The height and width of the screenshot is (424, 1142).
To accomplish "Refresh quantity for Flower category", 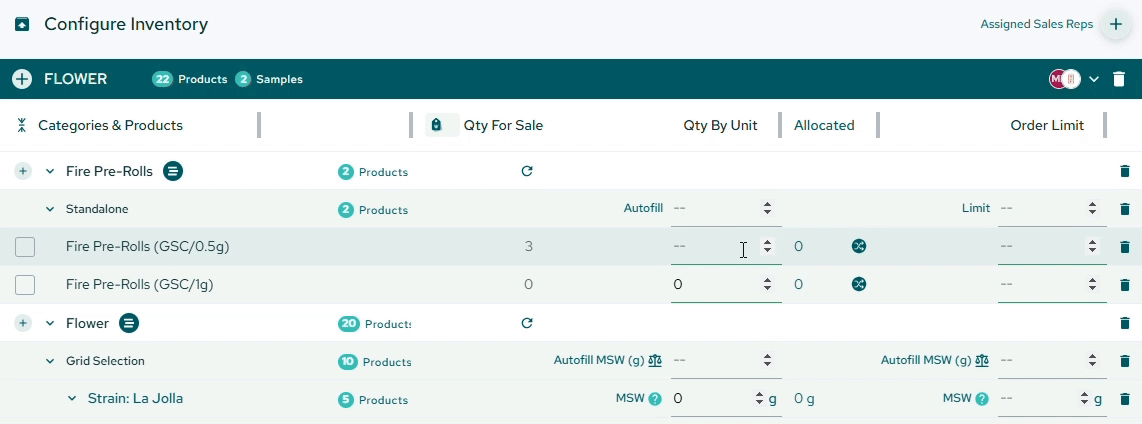I will [x=527, y=323].
